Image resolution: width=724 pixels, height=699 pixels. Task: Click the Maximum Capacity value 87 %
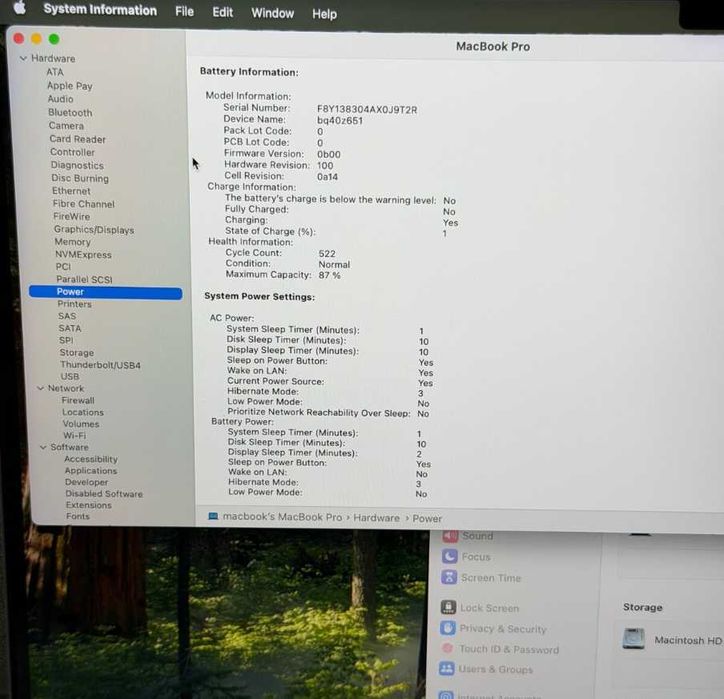coord(330,275)
